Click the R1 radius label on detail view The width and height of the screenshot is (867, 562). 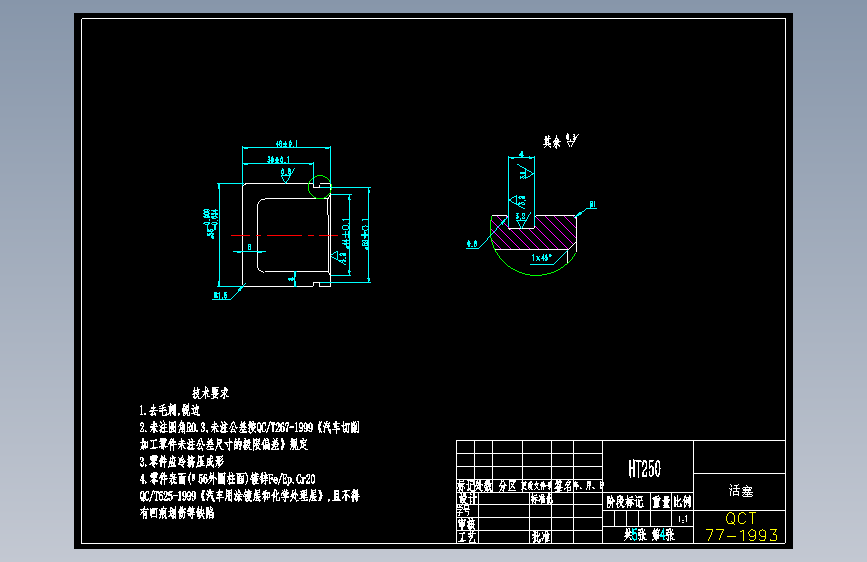point(592,205)
